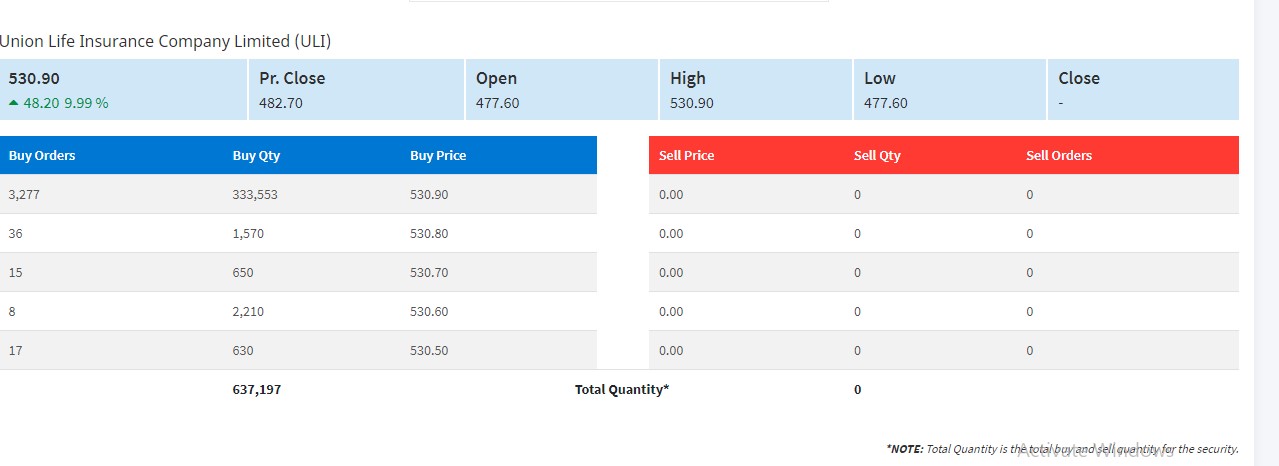Click the Buy Price column header
The height and width of the screenshot is (466, 1279).
point(438,155)
